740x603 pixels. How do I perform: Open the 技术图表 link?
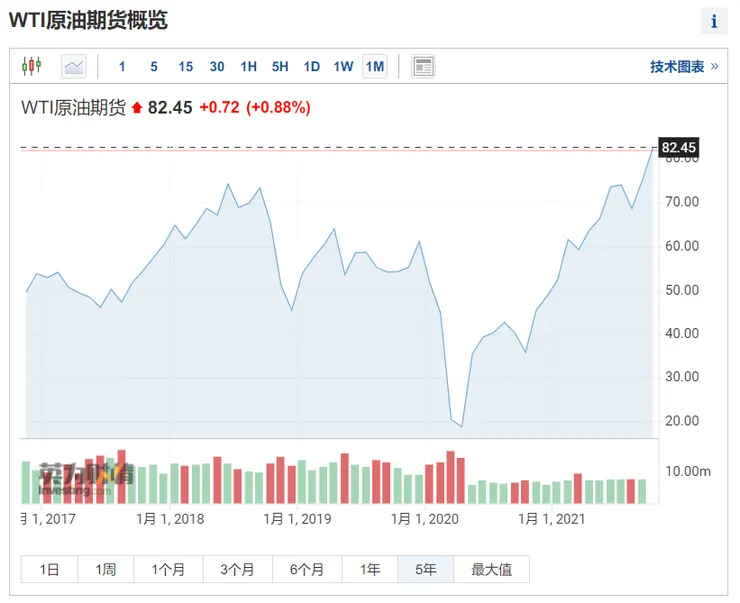(677, 67)
